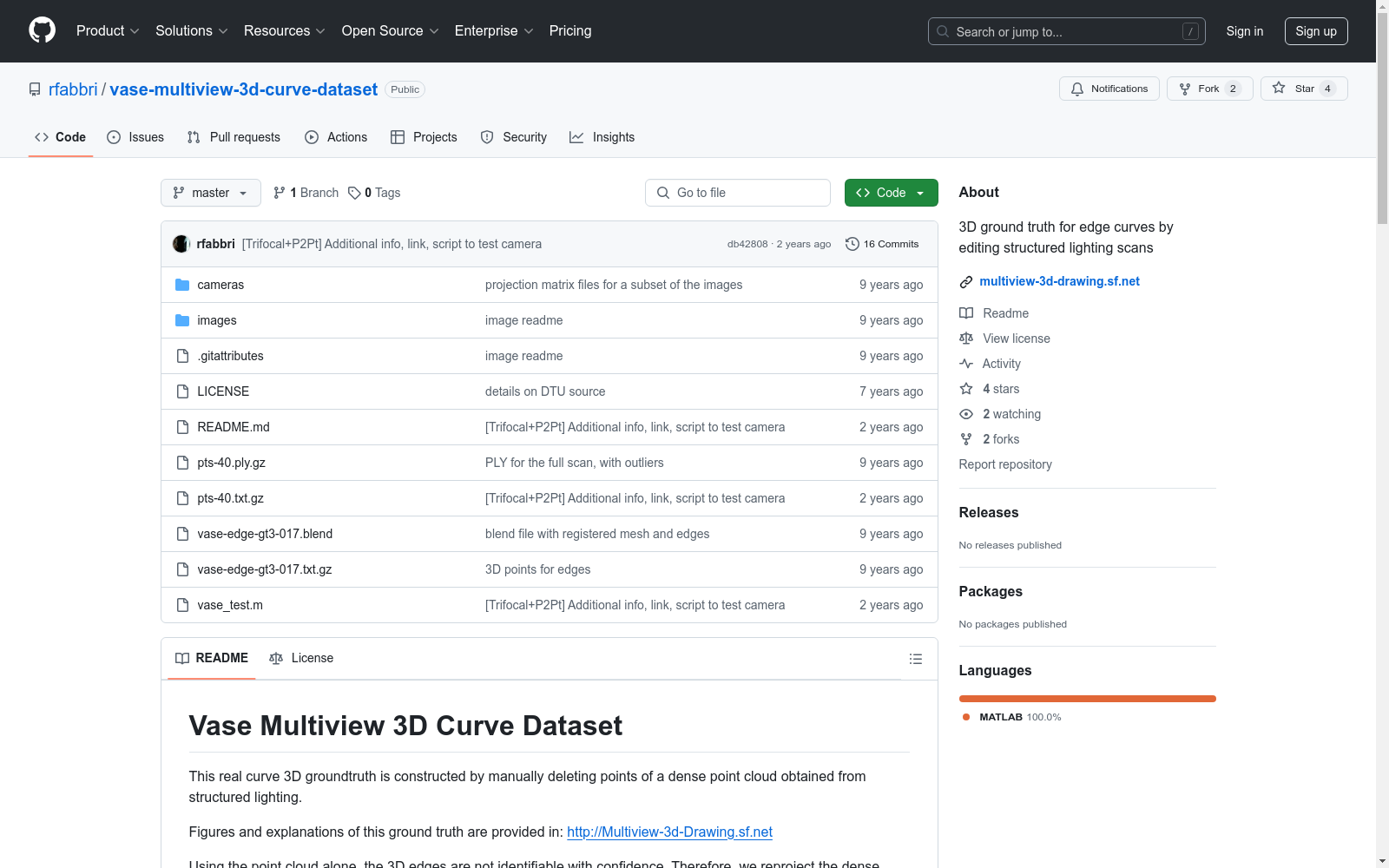Select the License tab above README
1389x868 pixels.
click(x=301, y=658)
